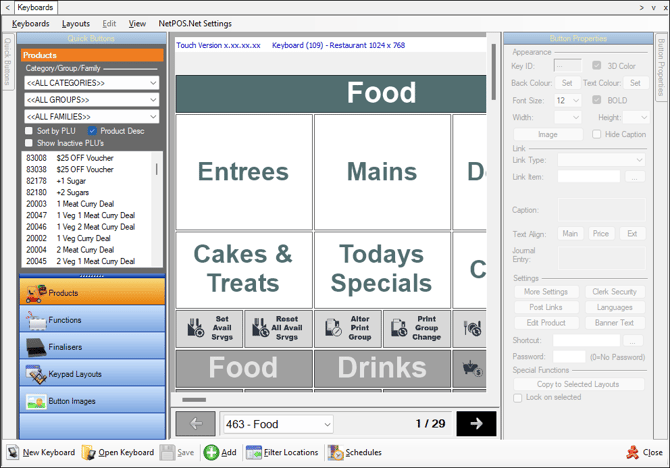Open Schedules from bottom toolbar
670x468 pixels.
coord(335,453)
